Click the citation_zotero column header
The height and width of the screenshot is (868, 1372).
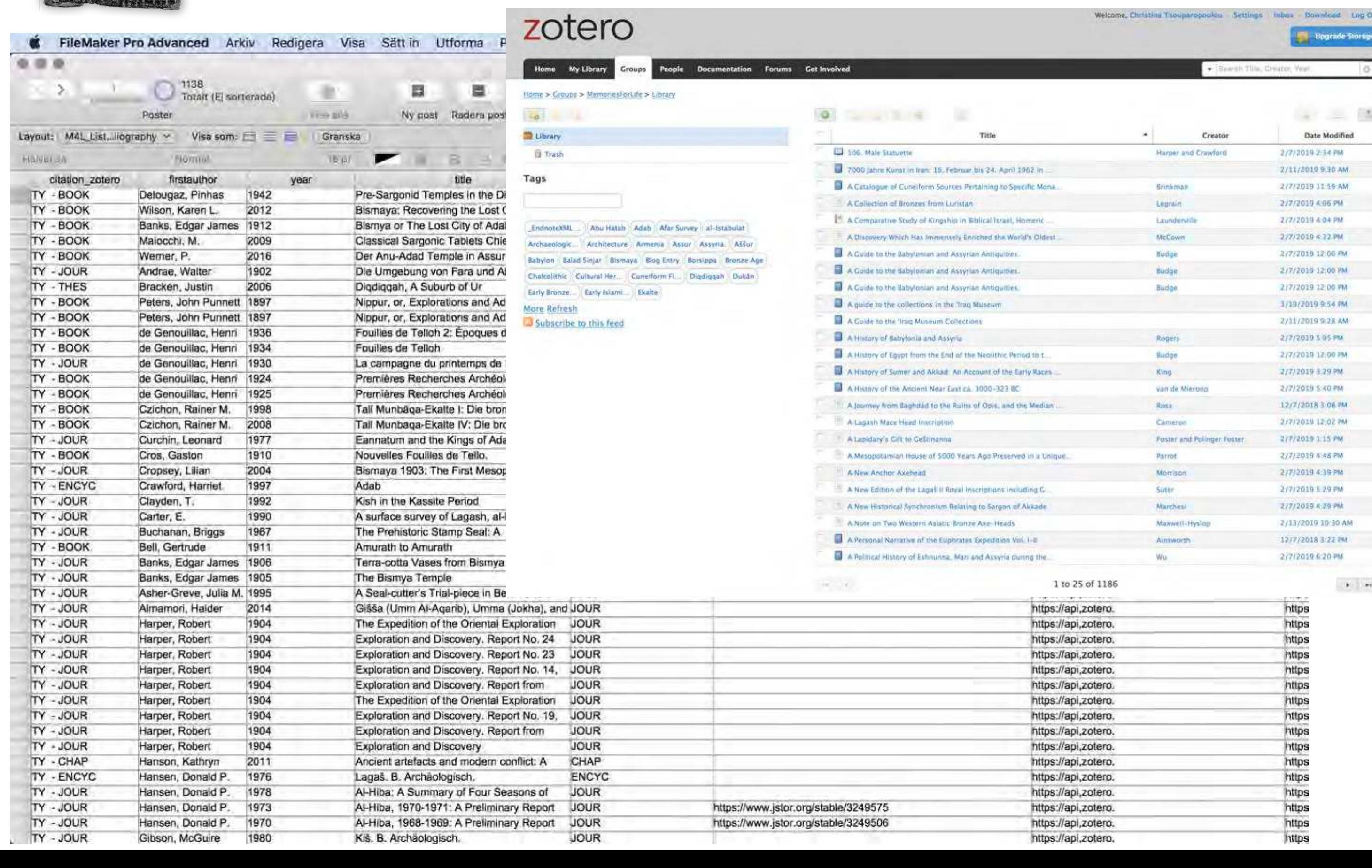pos(85,179)
